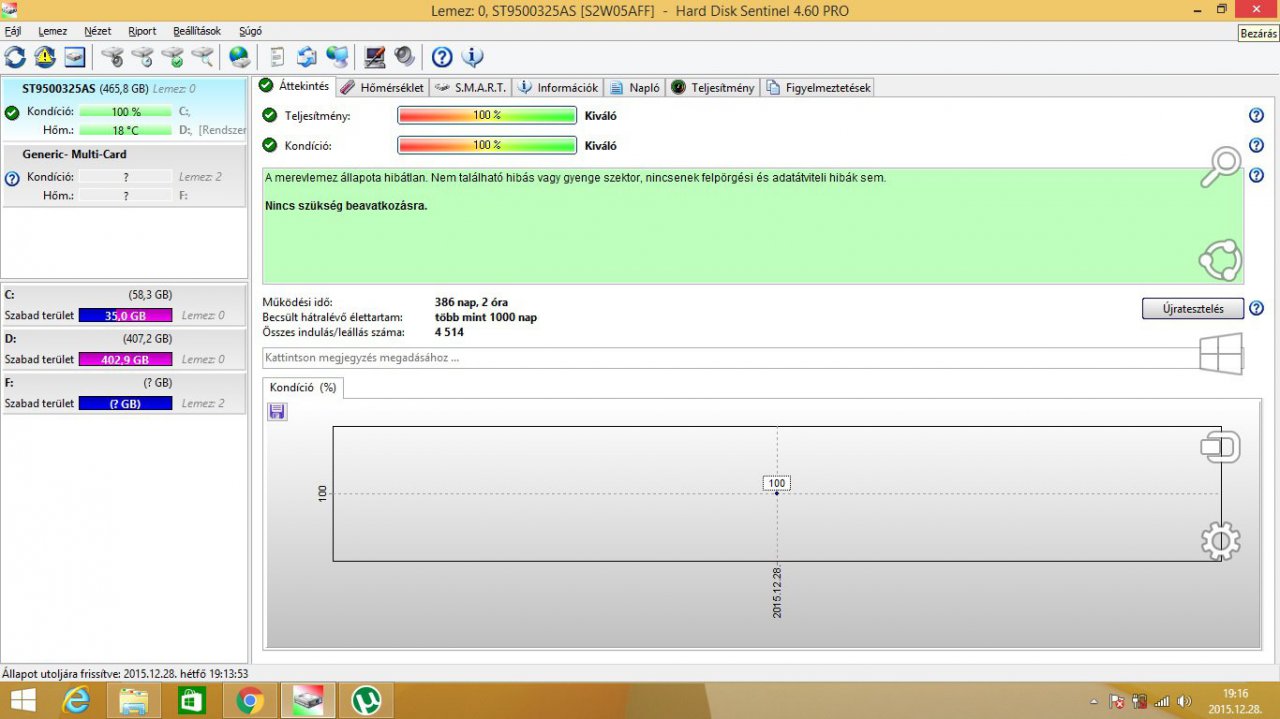Click the note field Kattintson megjegyzés megadásához
The height and width of the screenshot is (719, 1280).
[x=731, y=358]
